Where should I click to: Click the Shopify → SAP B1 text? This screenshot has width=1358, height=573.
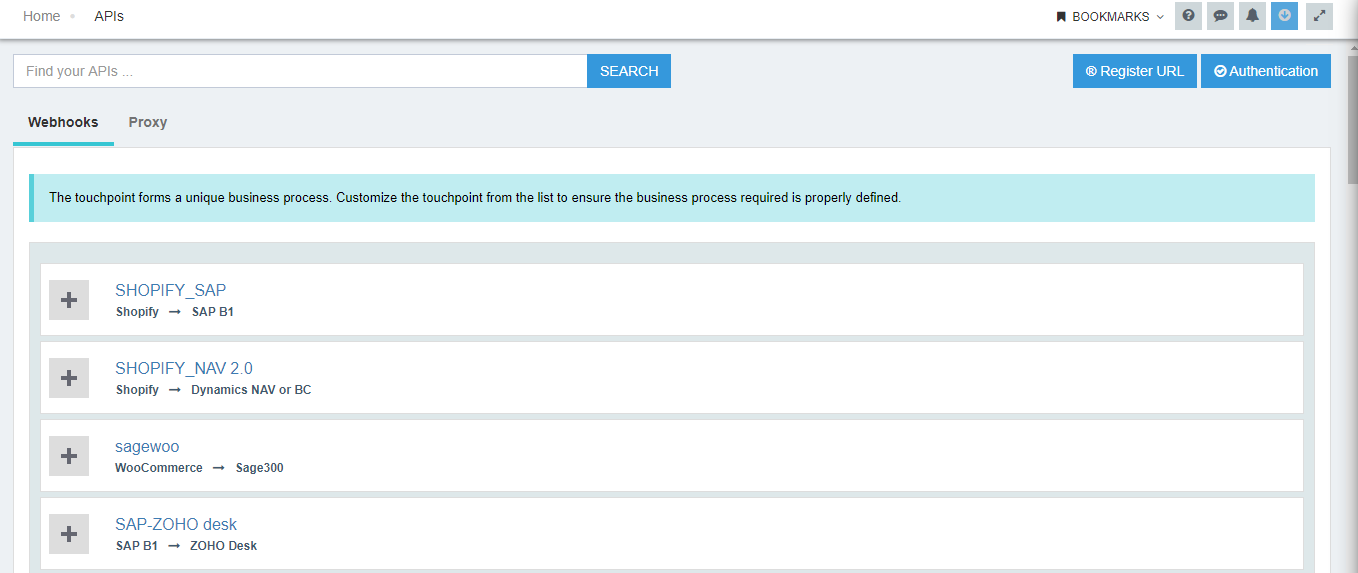coord(175,312)
